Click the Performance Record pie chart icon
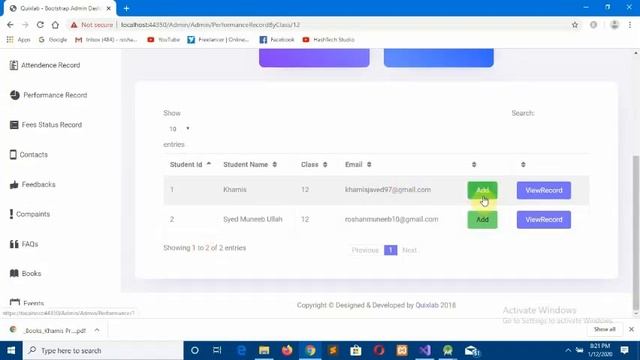The image size is (640, 360). click(x=15, y=95)
